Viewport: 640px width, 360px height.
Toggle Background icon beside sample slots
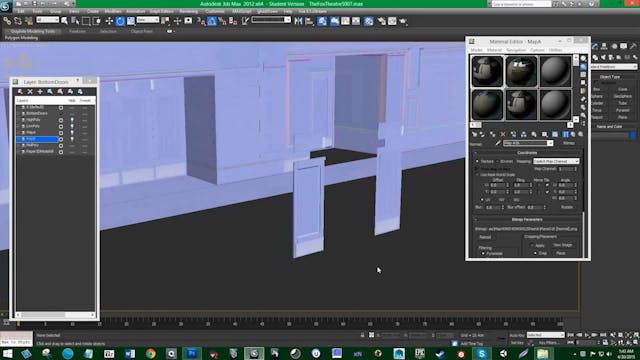(x=583, y=75)
